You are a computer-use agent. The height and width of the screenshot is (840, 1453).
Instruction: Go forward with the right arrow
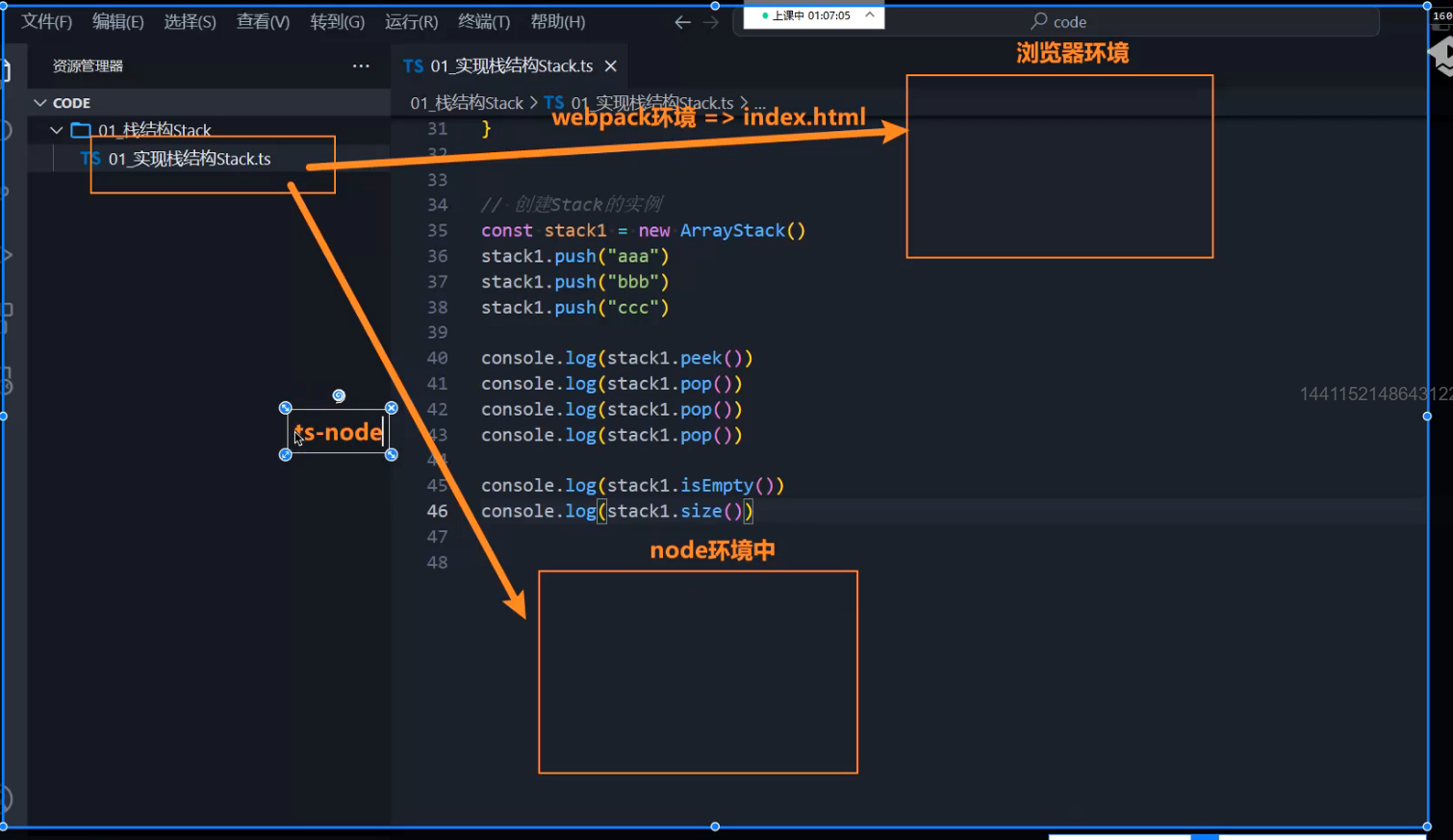(x=711, y=22)
